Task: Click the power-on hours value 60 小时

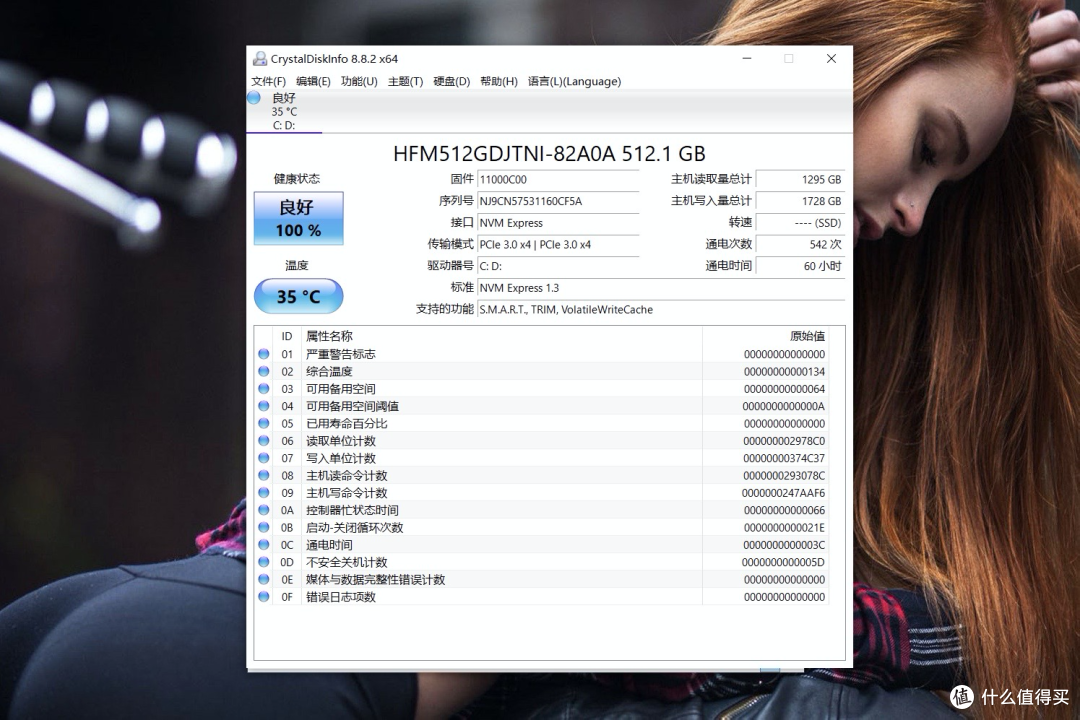Action: coord(800,266)
